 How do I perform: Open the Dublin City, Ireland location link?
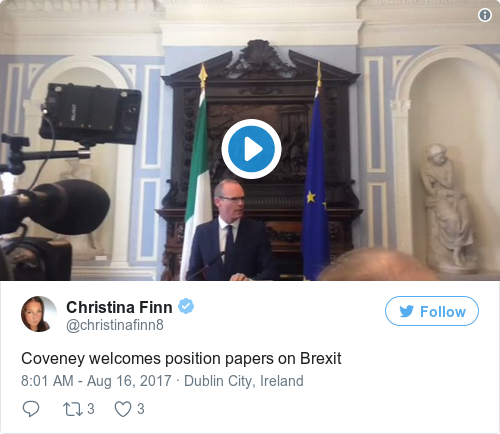[x=244, y=381]
